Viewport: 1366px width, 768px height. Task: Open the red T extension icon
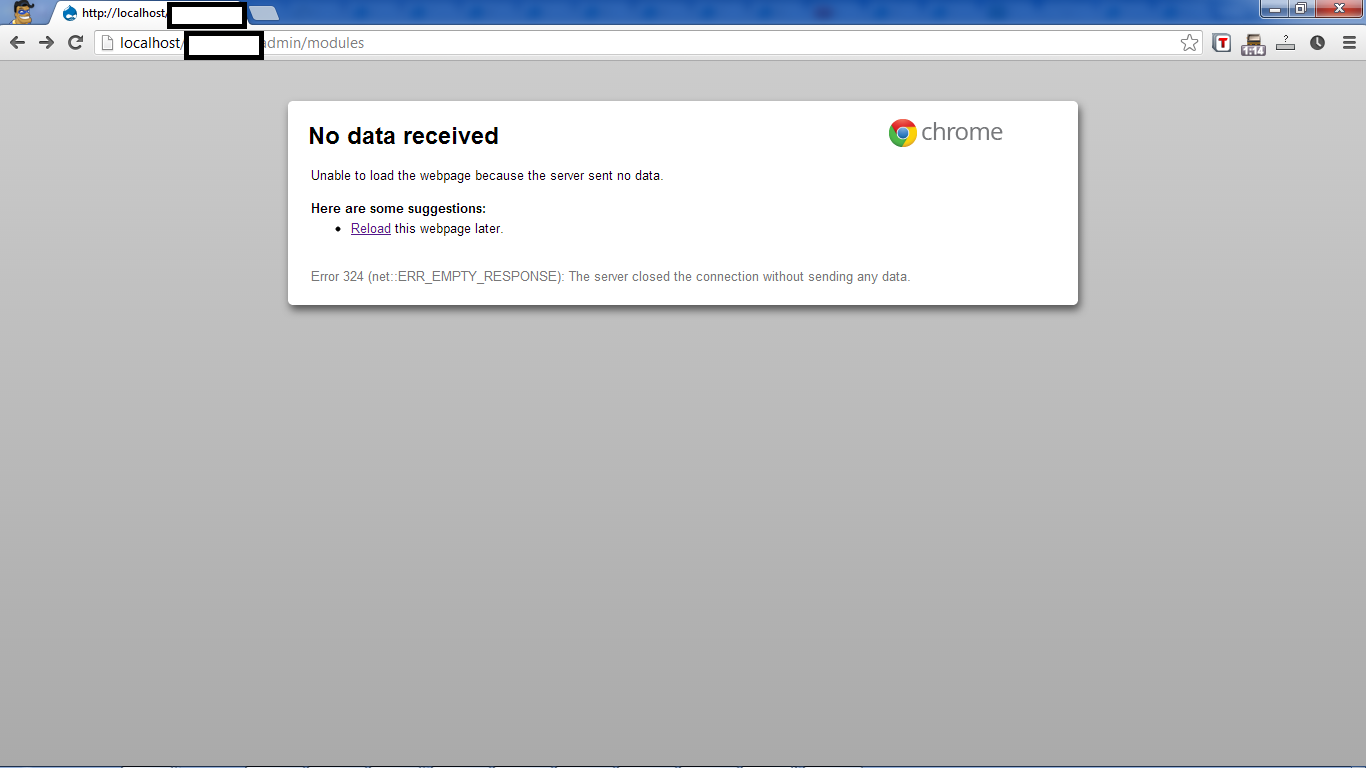pos(1221,42)
